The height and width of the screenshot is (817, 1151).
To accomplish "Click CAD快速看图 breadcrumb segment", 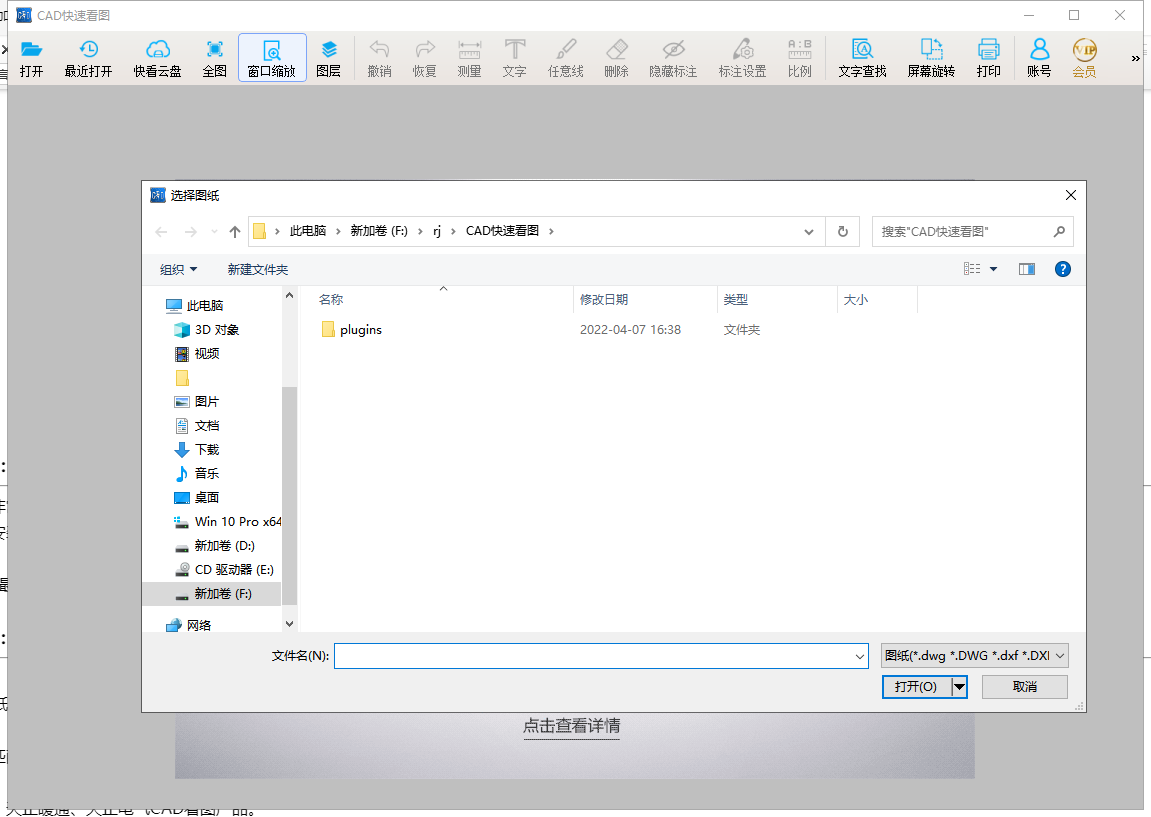I will click(502, 231).
